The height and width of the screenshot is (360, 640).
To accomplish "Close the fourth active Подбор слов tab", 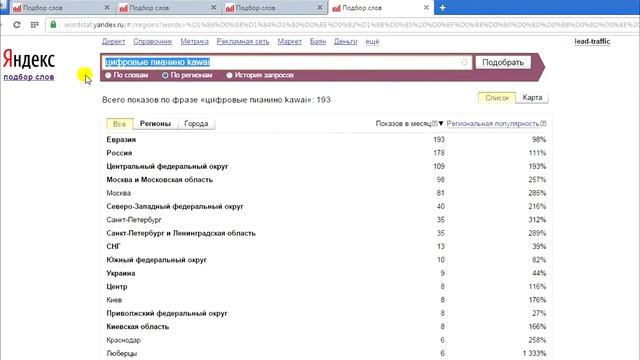I will coord(426,8).
